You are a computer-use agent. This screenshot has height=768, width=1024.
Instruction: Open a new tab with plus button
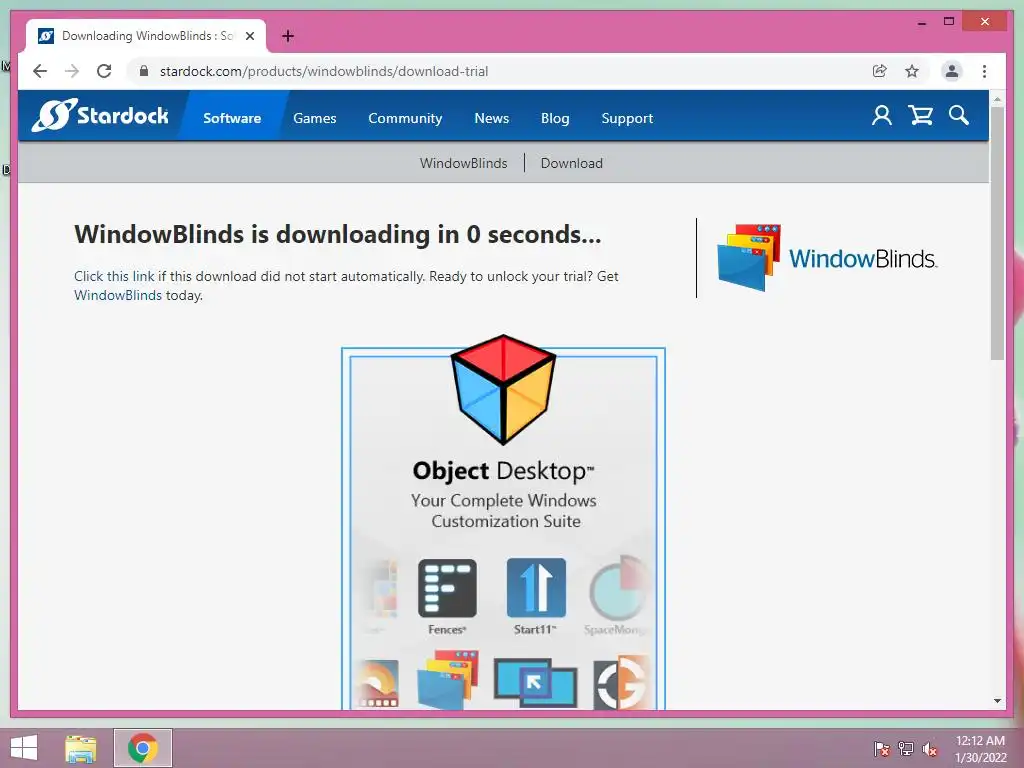click(x=287, y=36)
